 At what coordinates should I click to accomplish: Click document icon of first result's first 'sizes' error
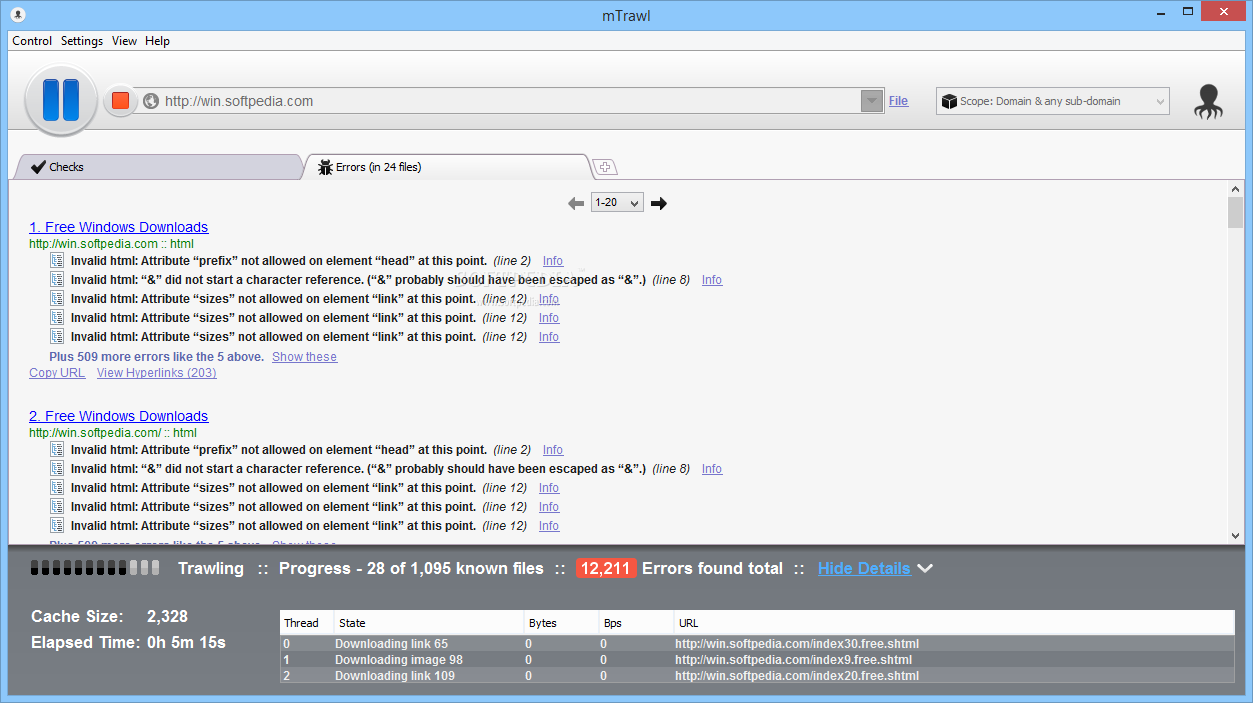point(57,298)
